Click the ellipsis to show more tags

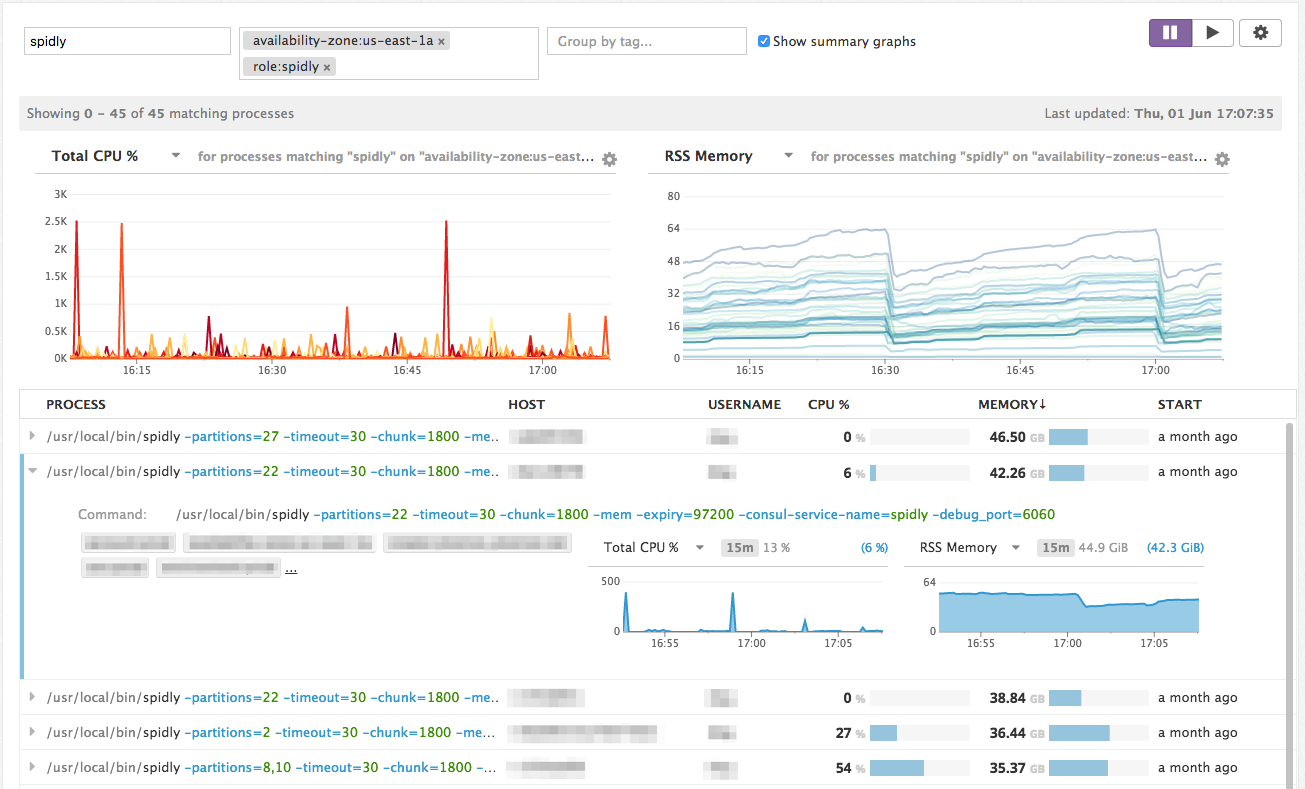click(x=291, y=569)
